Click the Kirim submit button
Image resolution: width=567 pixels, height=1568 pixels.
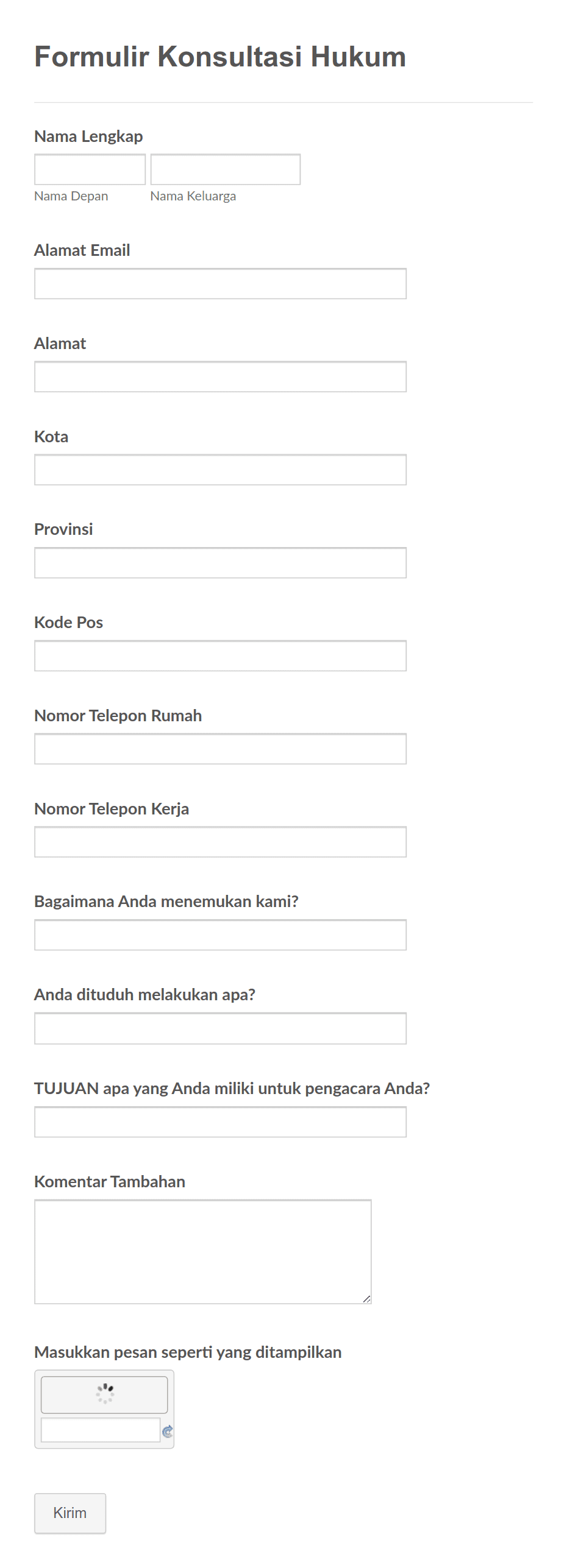tap(70, 1513)
